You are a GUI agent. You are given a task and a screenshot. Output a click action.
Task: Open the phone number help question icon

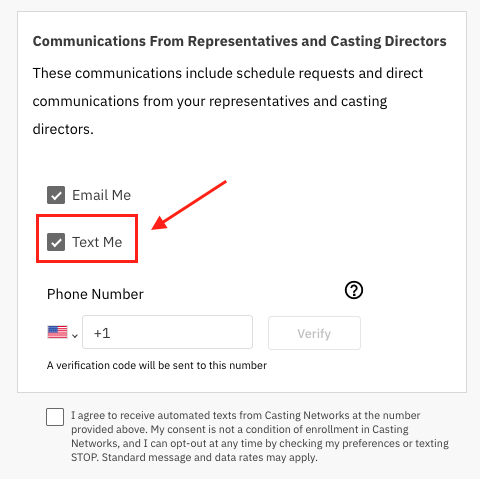[x=354, y=290]
